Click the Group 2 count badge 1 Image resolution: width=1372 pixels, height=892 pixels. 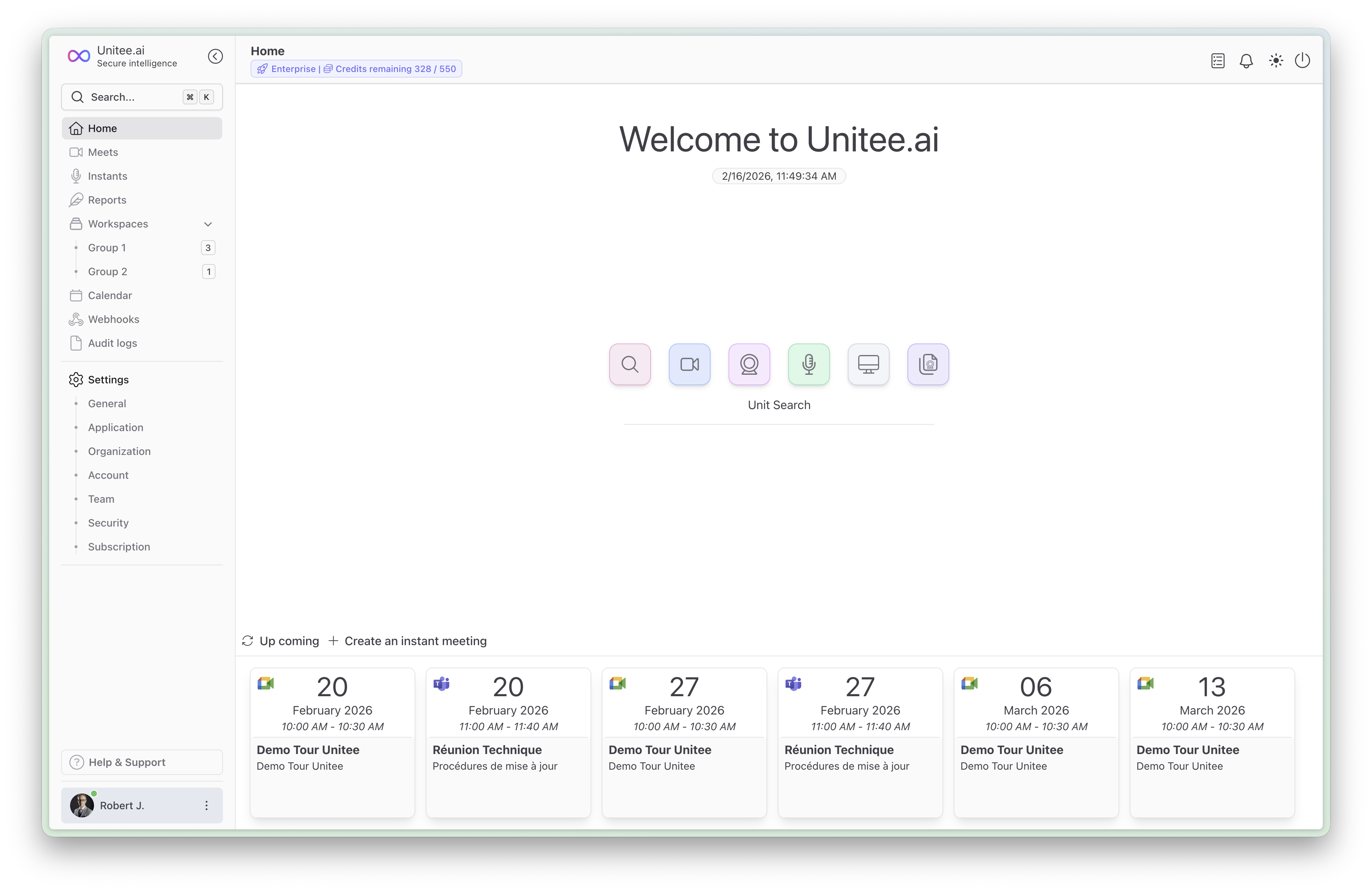pos(209,271)
